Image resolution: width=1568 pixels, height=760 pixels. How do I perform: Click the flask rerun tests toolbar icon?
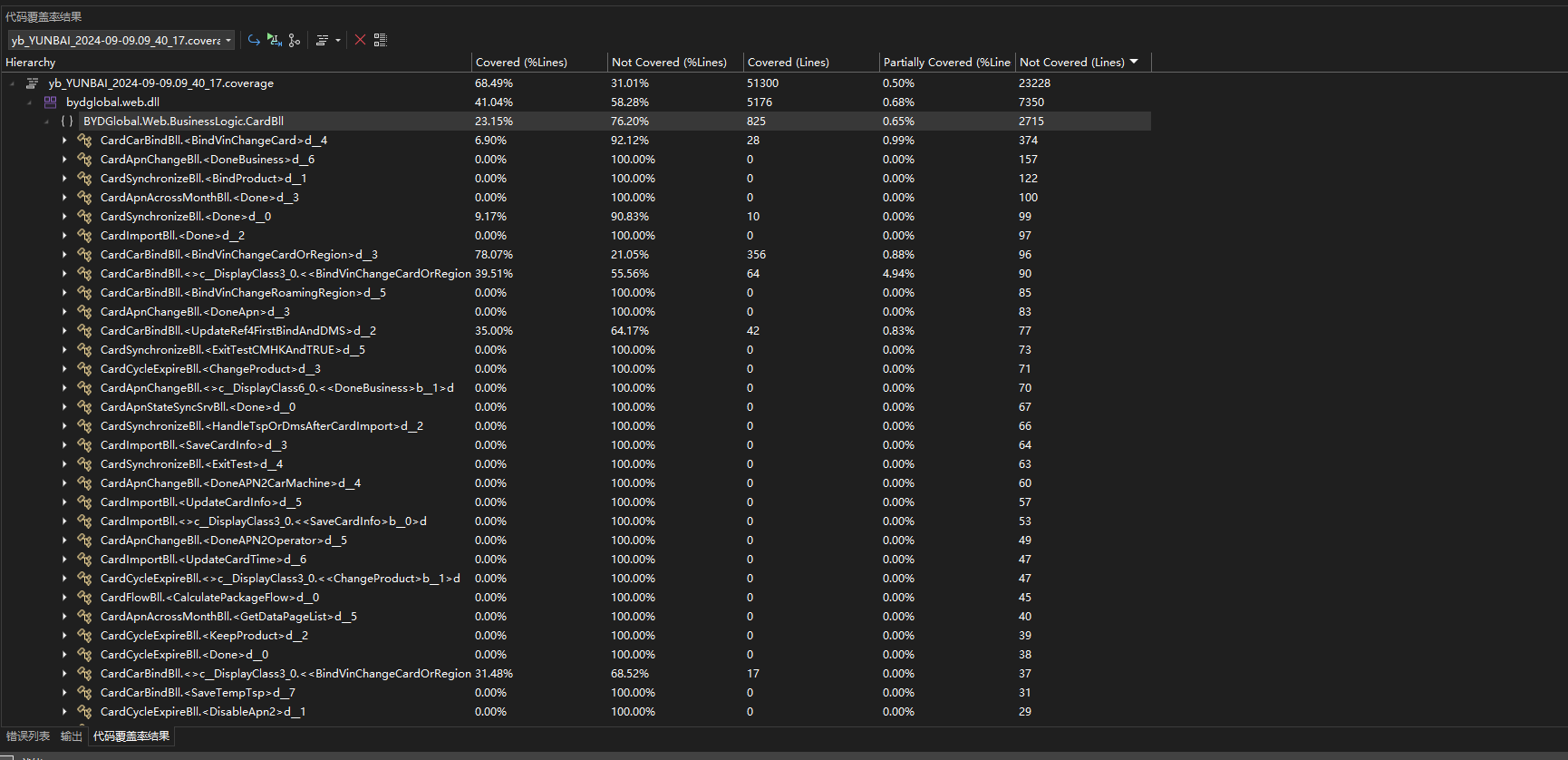coord(275,40)
